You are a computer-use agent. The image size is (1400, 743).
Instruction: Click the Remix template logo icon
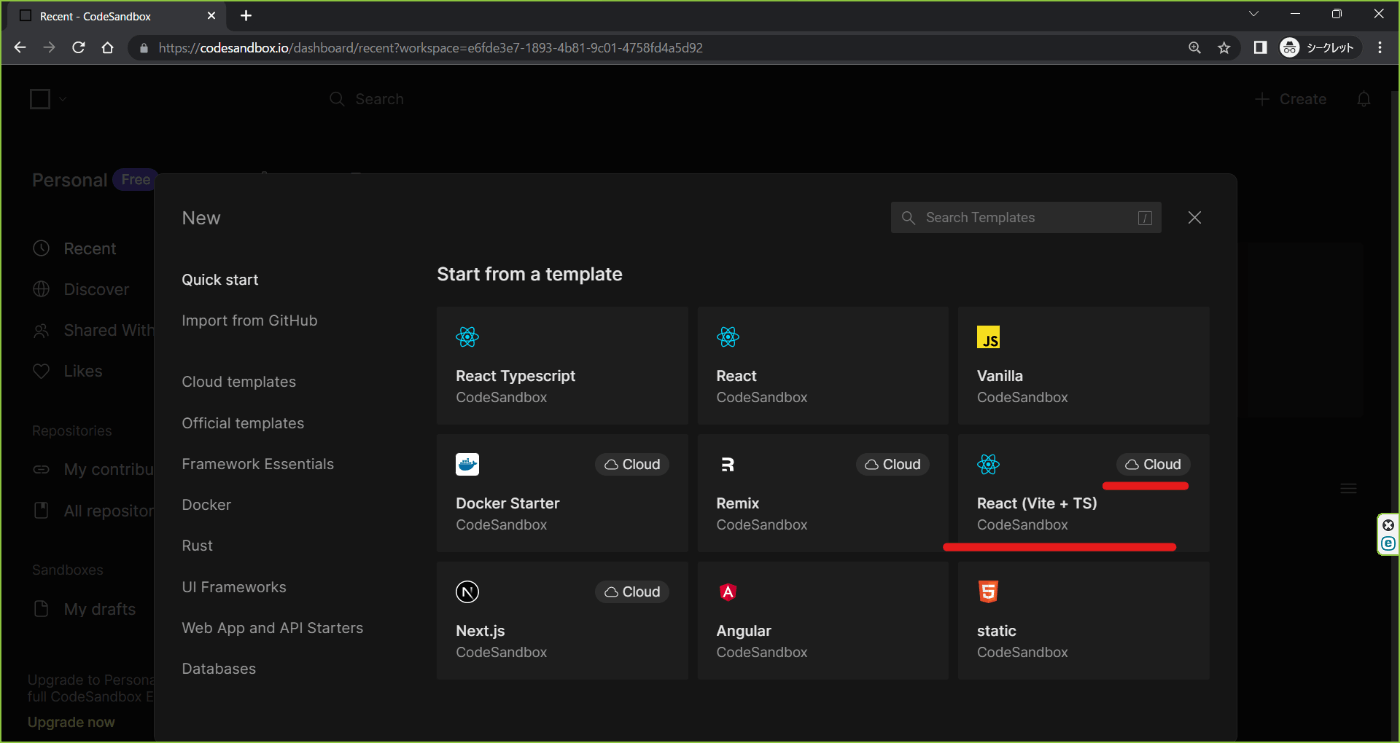728,464
